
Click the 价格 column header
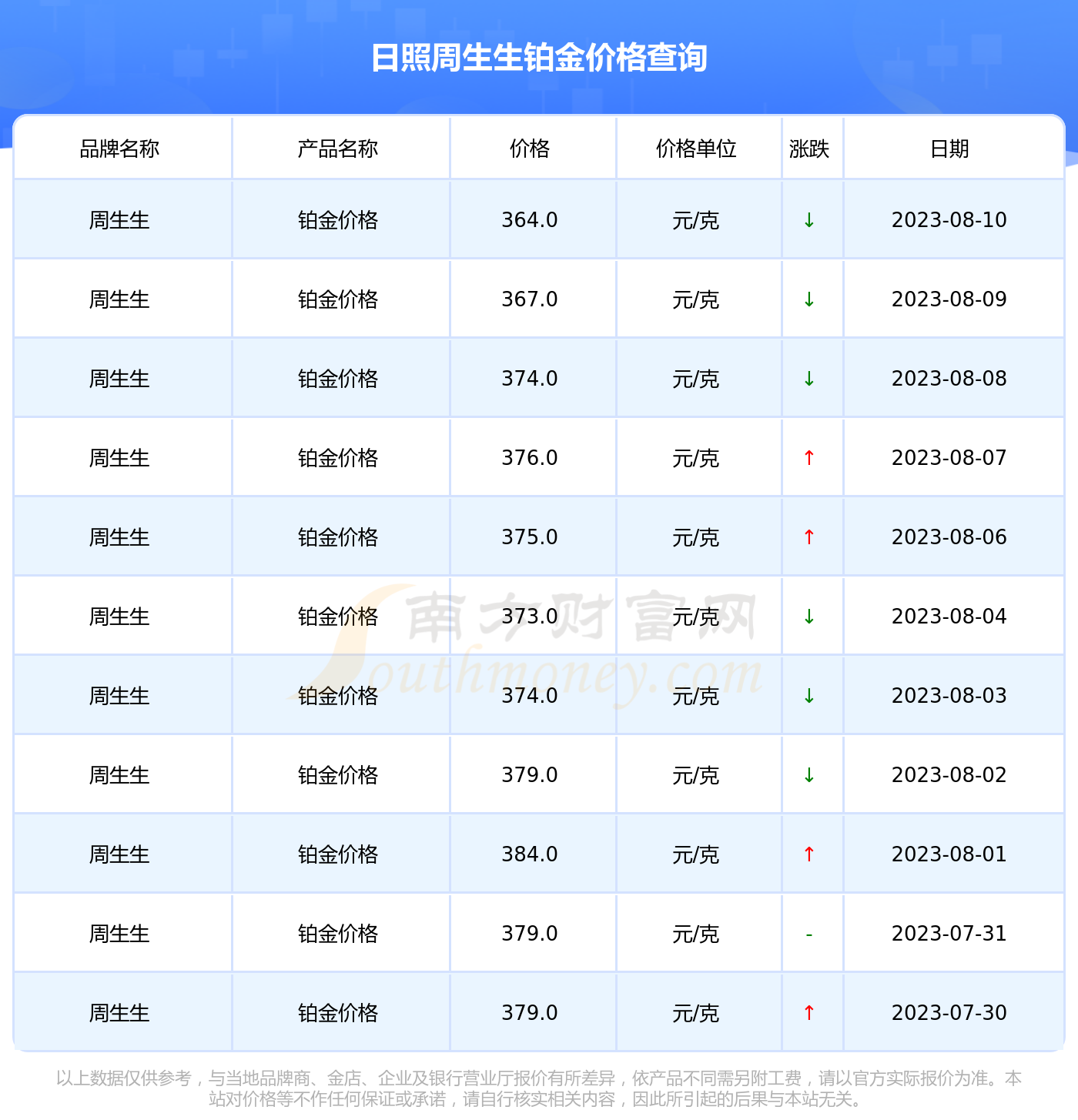pyautogui.click(x=530, y=149)
